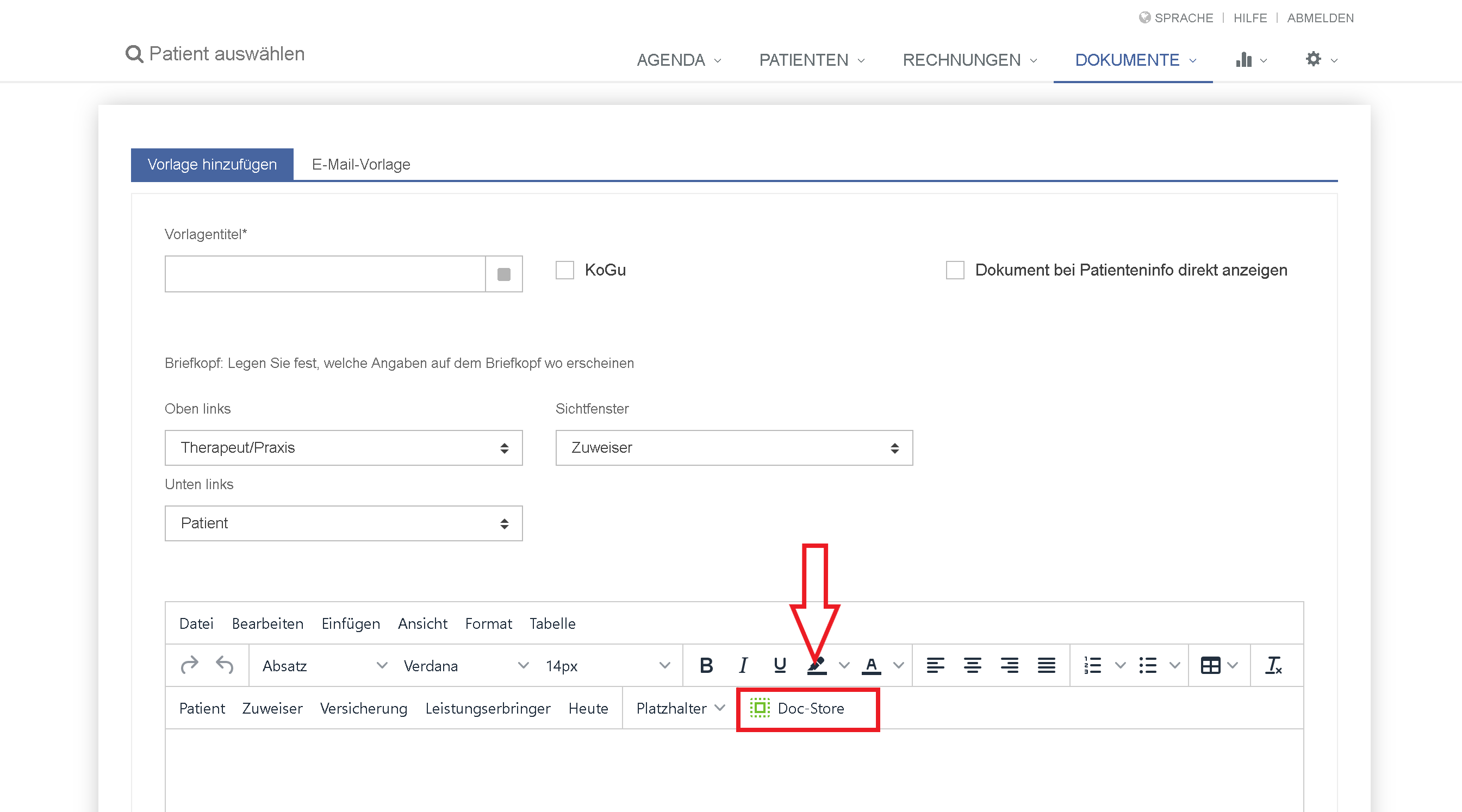Viewport: 1462px width, 812px height.
Task: Insert the Leistungserbringer placeholder button
Action: [488, 708]
